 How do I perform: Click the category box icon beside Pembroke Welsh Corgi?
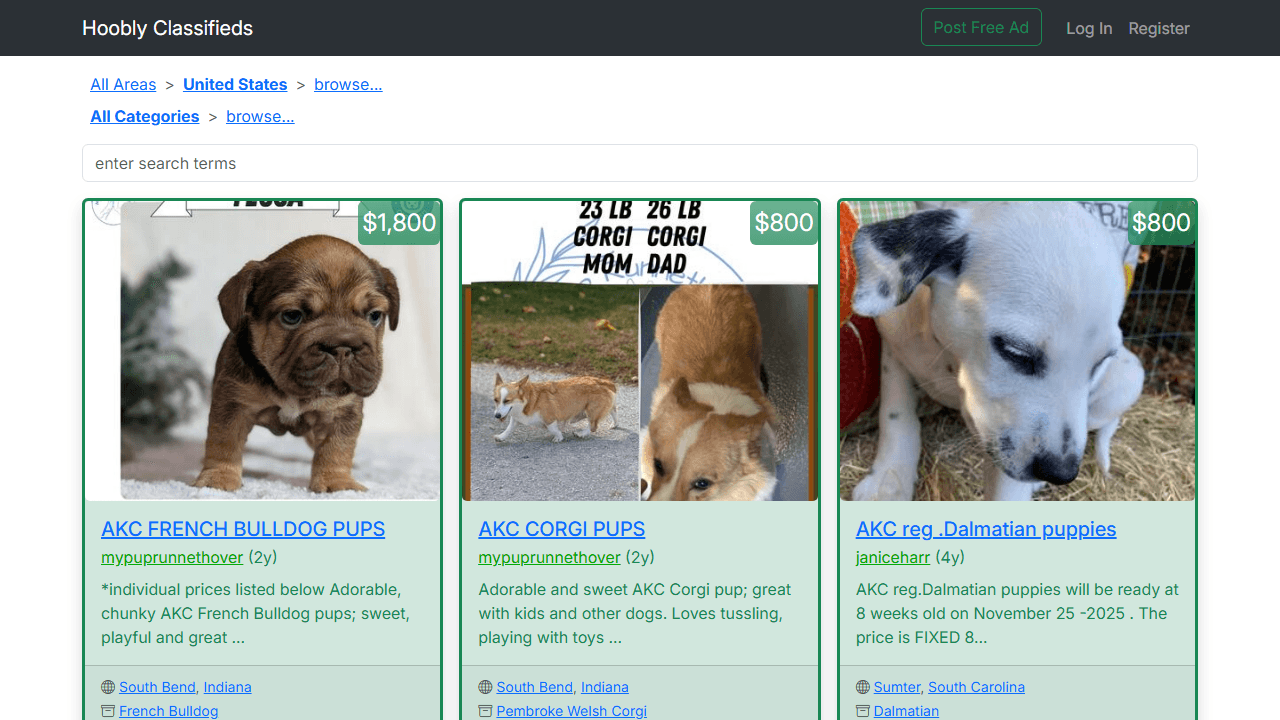[x=485, y=711]
